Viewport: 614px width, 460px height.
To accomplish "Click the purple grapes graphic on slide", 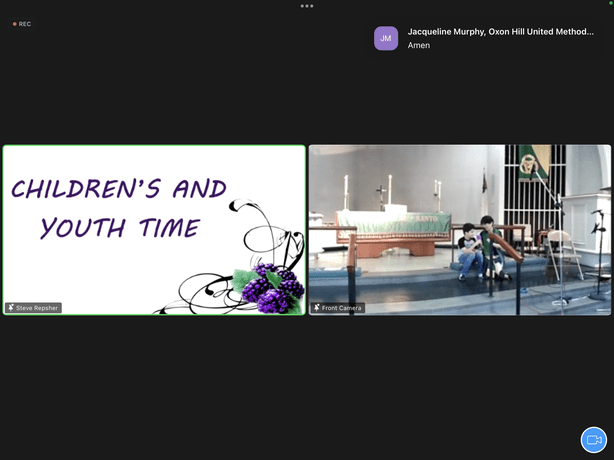I will click(268, 287).
